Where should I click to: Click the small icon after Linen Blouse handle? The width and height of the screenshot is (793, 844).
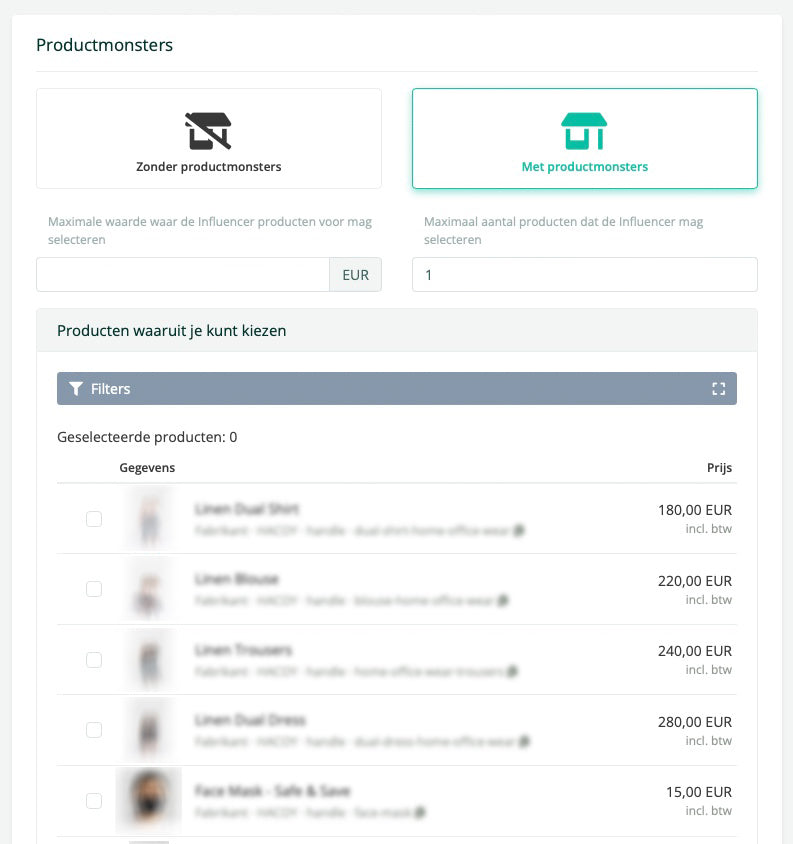coord(503,601)
